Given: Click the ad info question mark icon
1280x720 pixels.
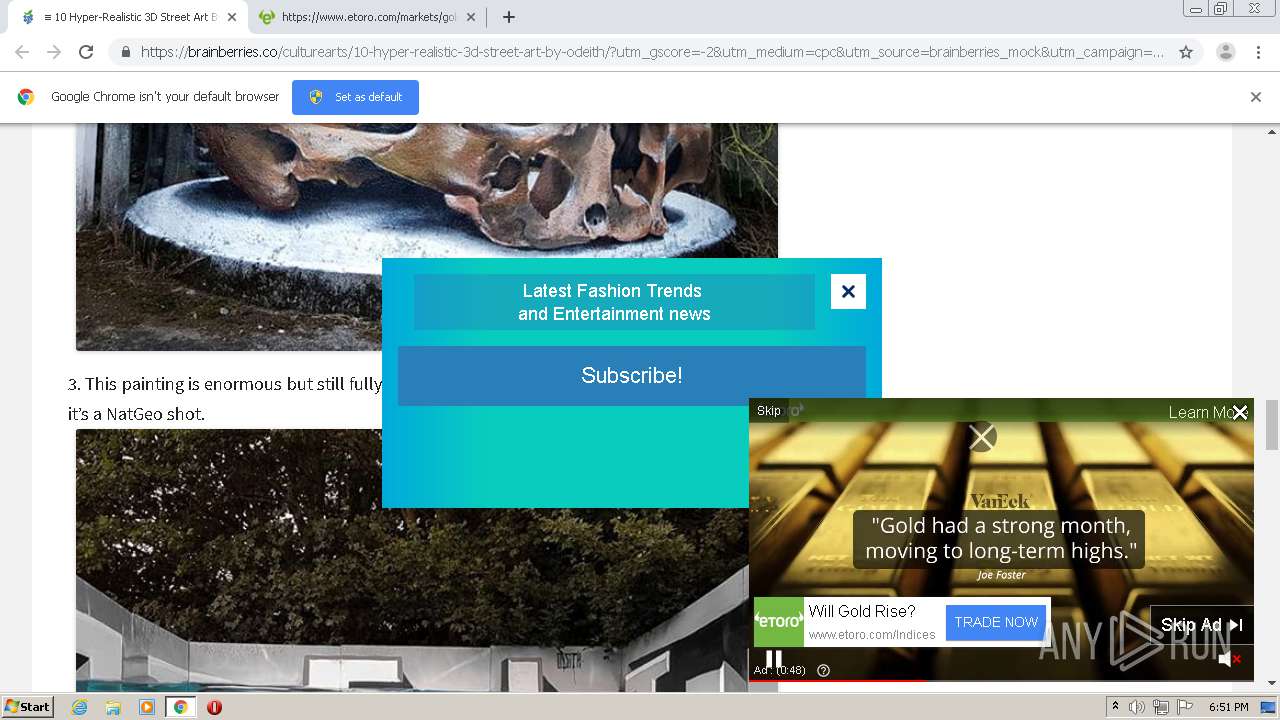Looking at the screenshot, I should (x=824, y=671).
